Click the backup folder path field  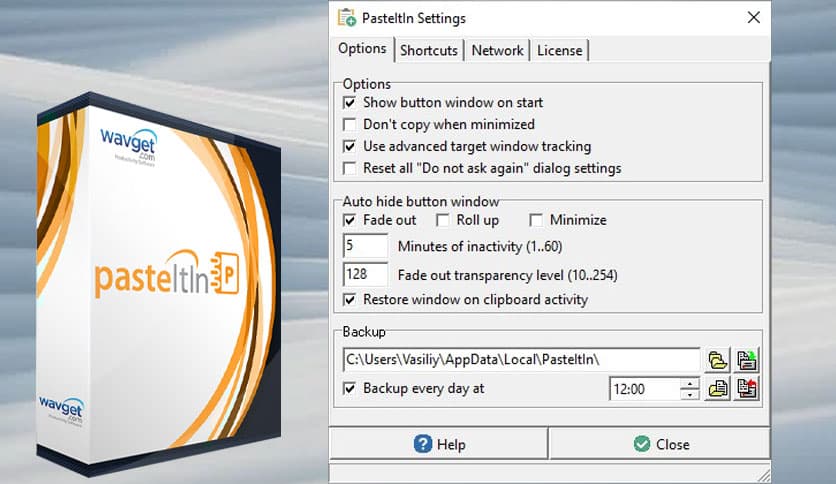(x=521, y=360)
